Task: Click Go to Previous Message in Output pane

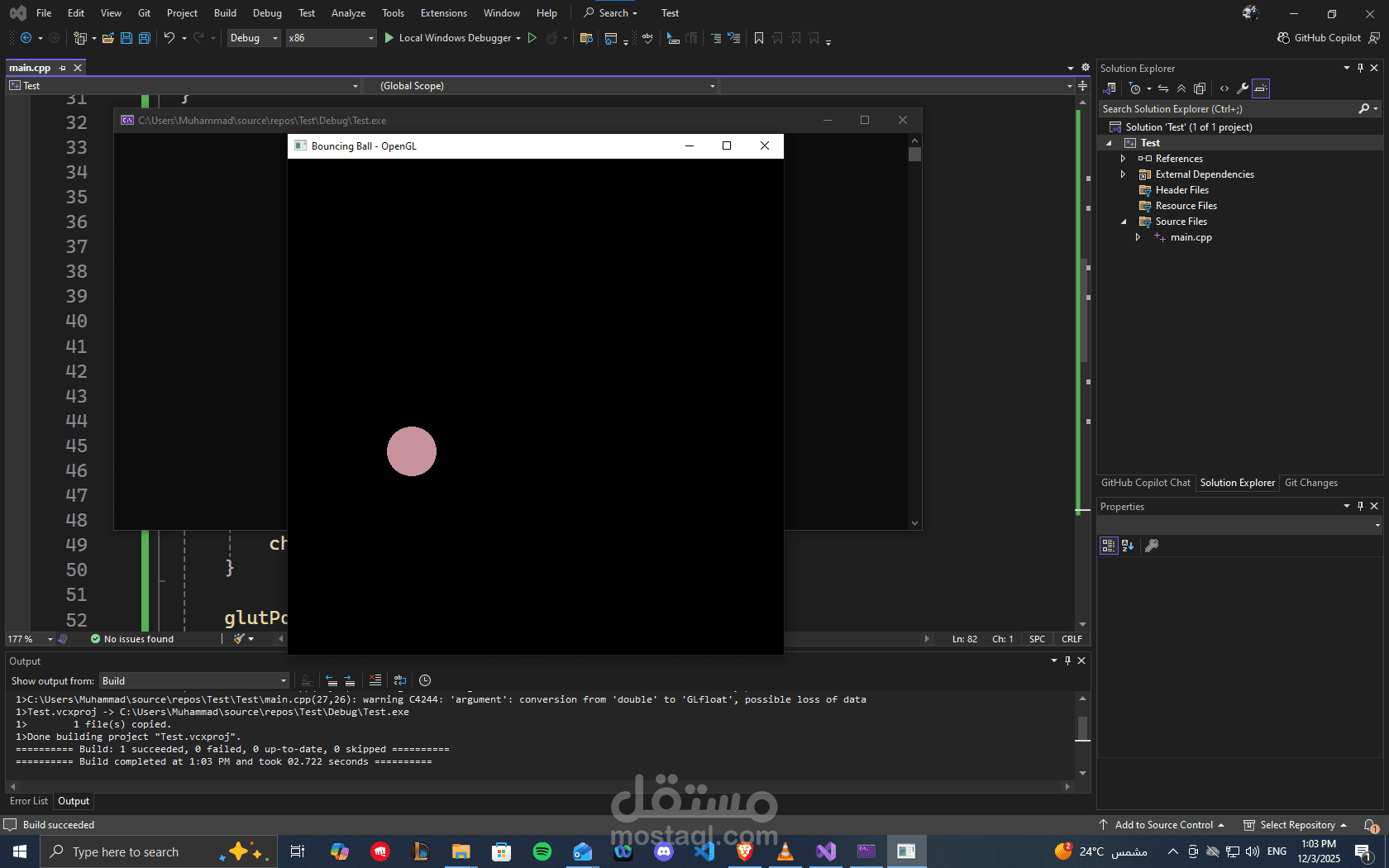Action: (x=332, y=680)
